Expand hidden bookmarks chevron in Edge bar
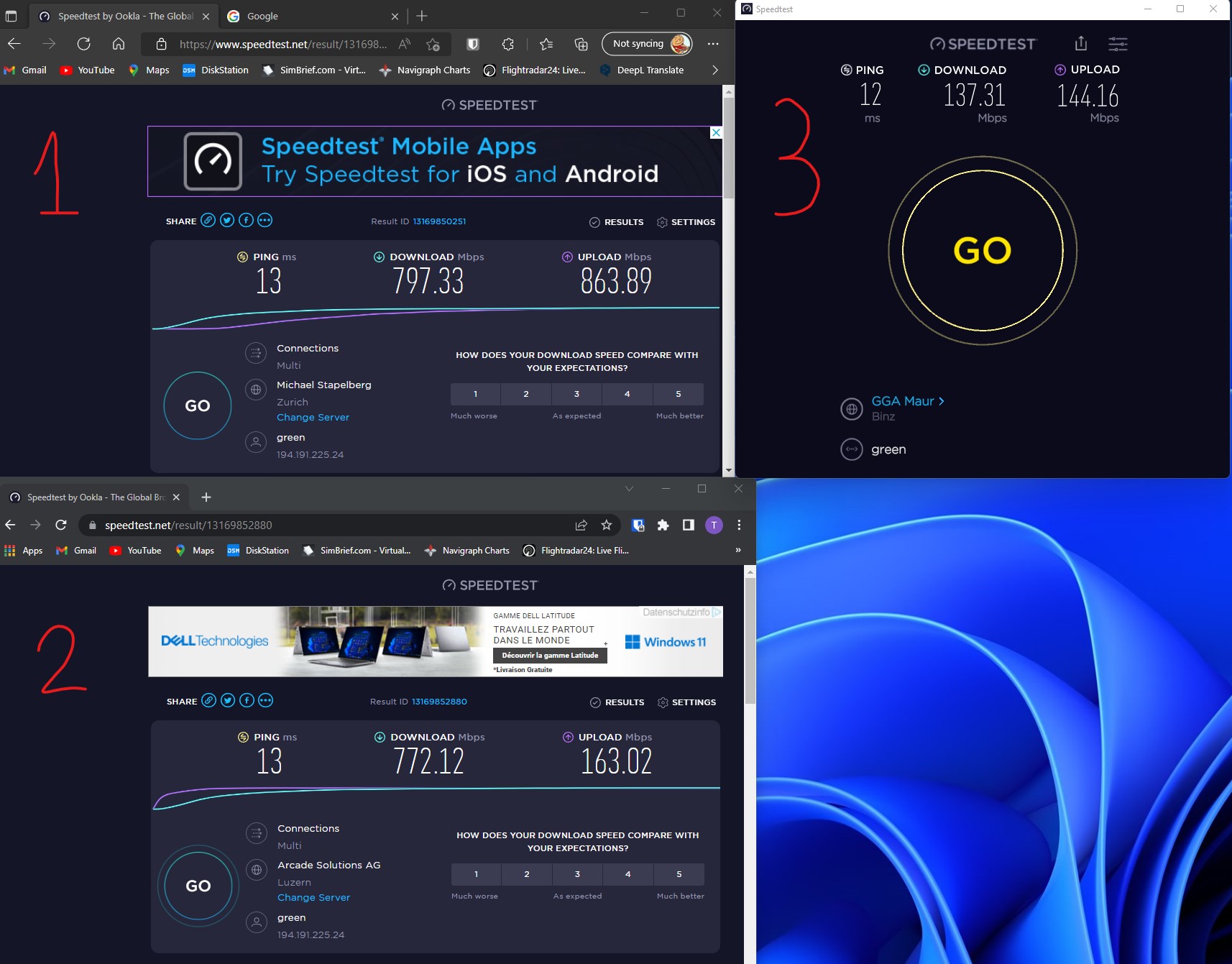1232x964 pixels. point(714,70)
